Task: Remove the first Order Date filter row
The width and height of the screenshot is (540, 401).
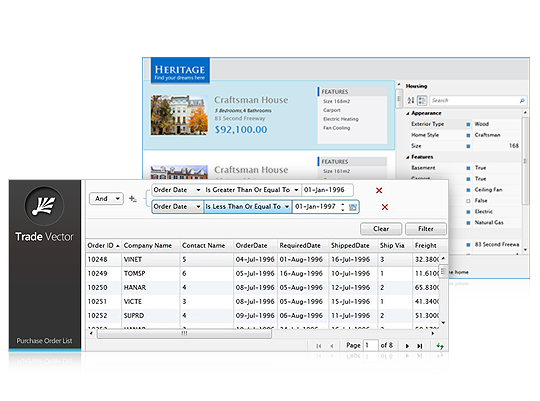Action: tap(379, 191)
